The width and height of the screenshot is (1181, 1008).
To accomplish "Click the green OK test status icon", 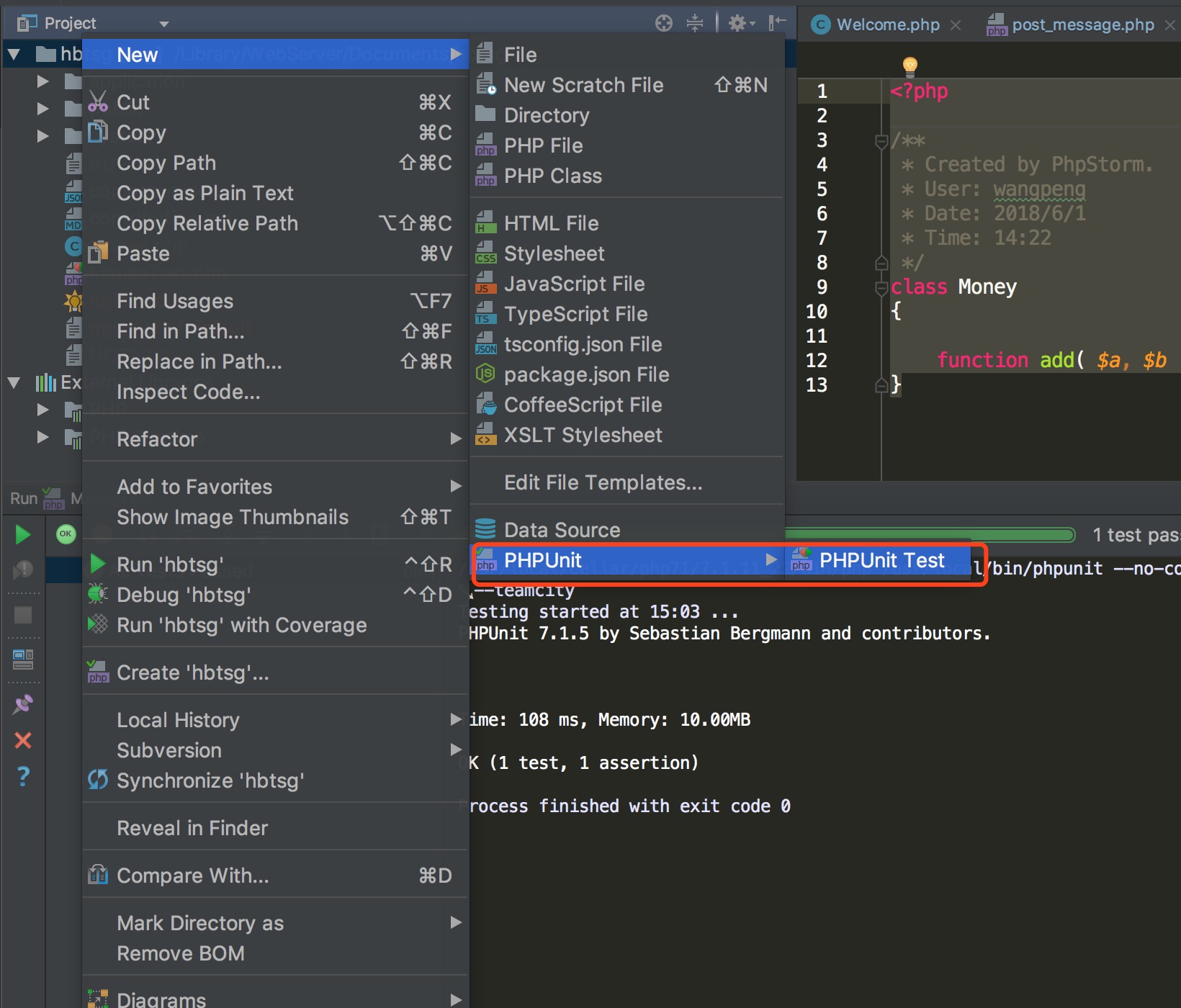I will [x=66, y=534].
